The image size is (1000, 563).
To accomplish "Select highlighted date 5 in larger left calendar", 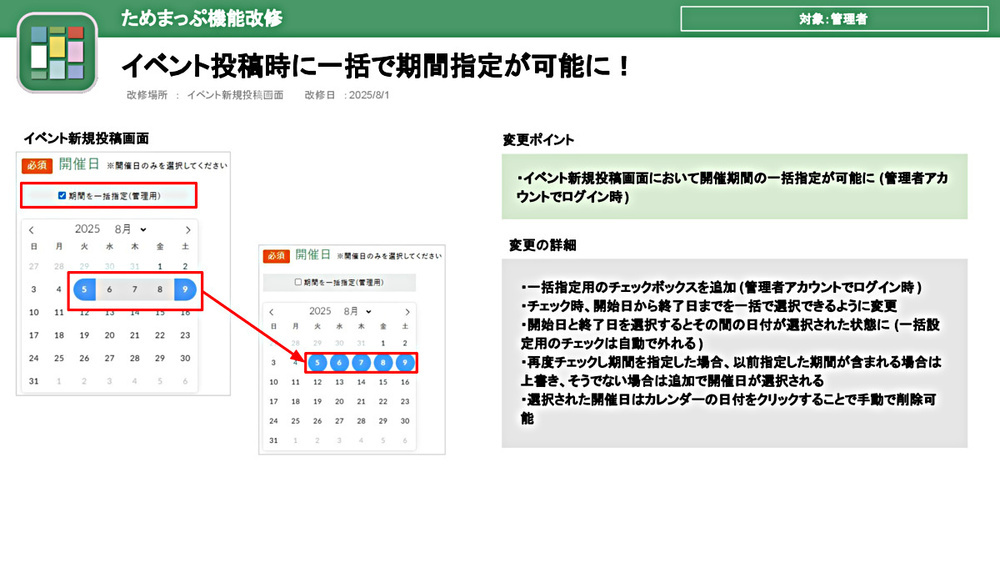I will tap(84, 289).
